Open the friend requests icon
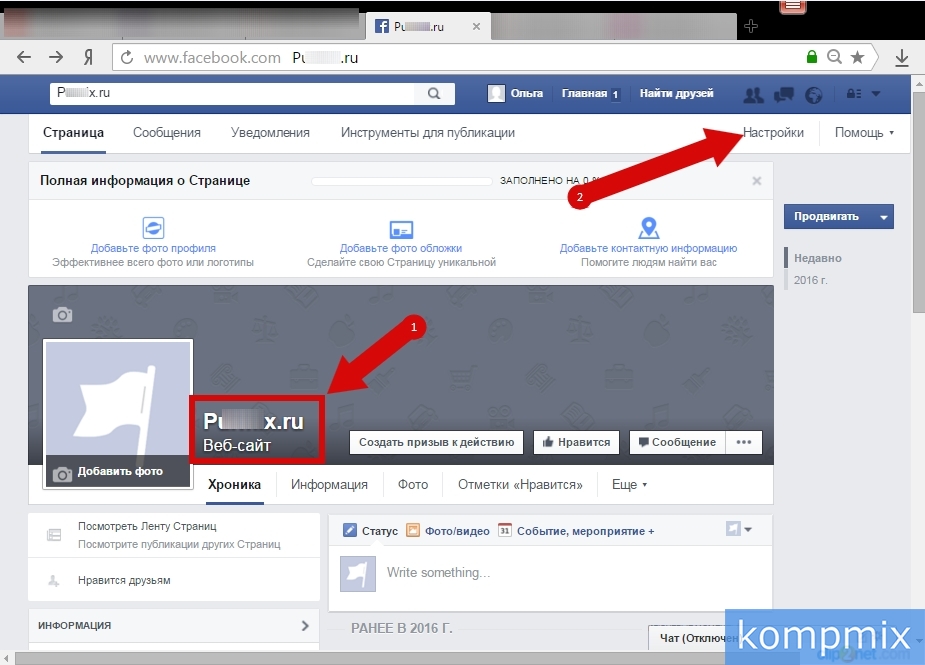 point(754,94)
